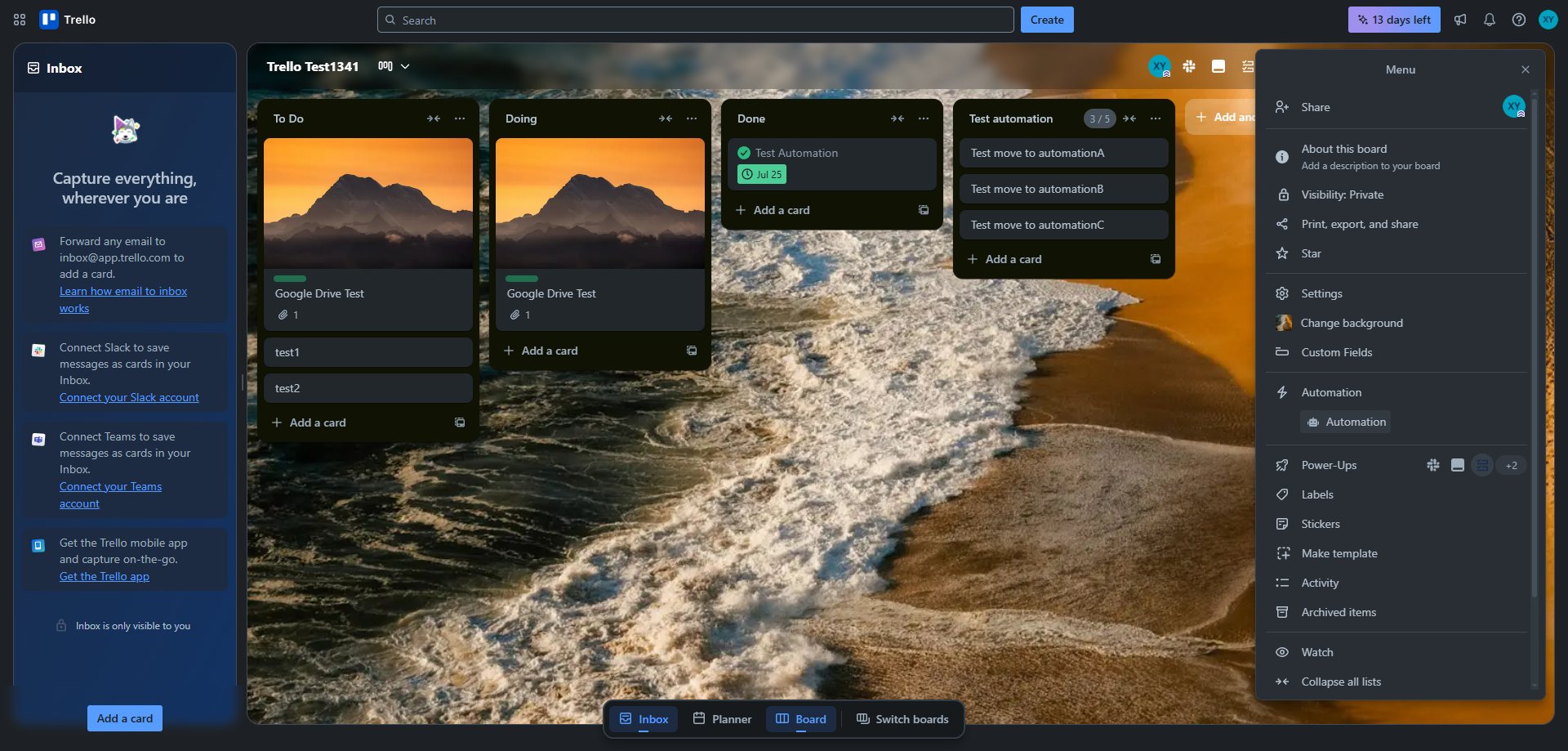
Task: Click the Slack power-up icon in board header
Action: 1189,66
